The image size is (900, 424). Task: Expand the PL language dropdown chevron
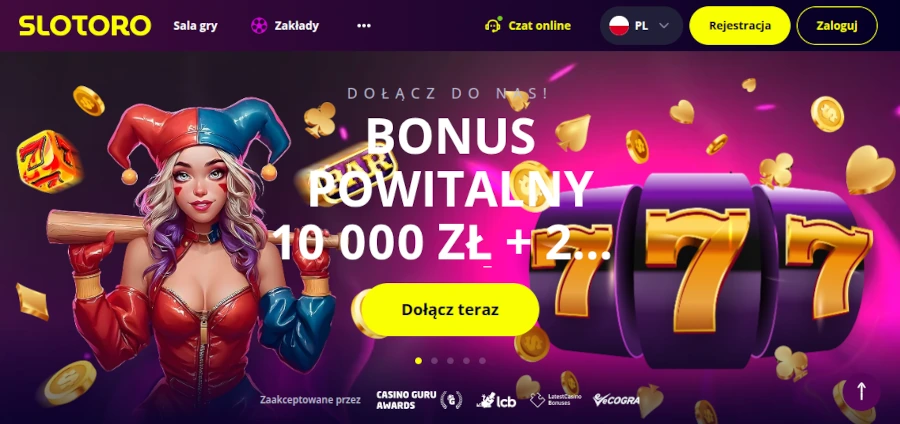(664, 26)
